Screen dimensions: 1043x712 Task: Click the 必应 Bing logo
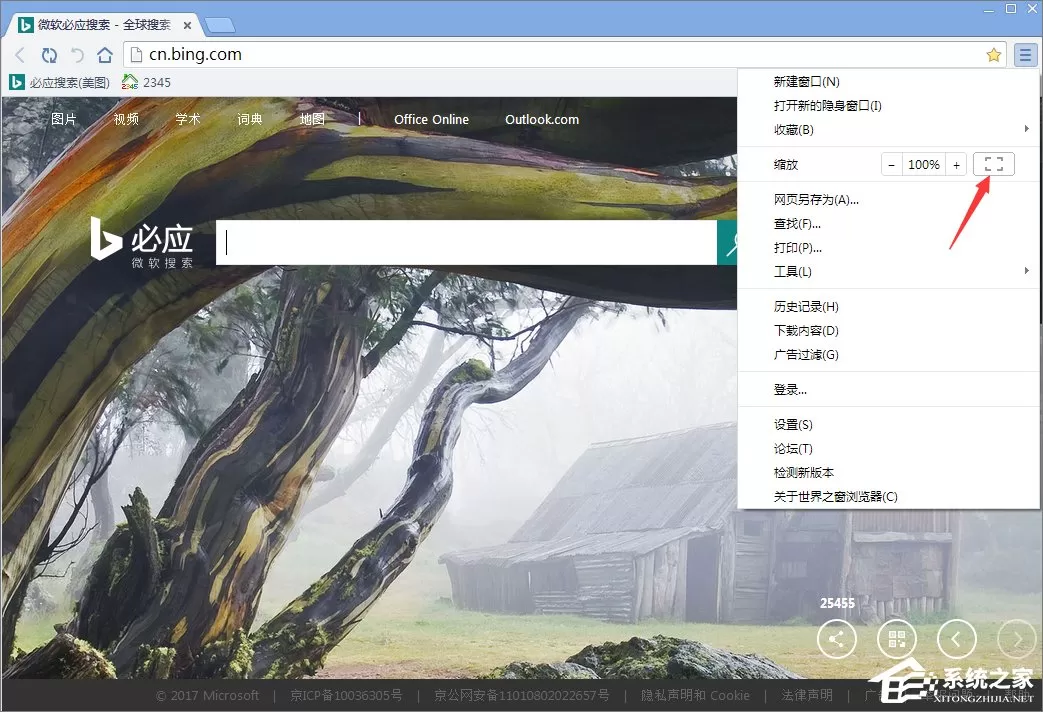(x=142, y=243)
